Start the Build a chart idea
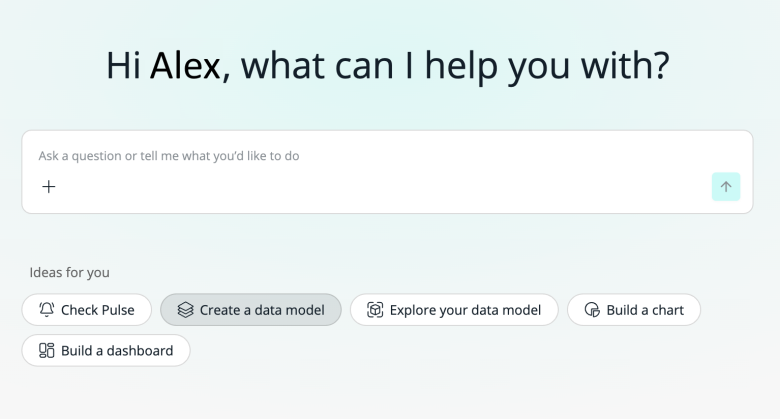The height and width of the screenshot is (419, 780). tap(634, 310)
